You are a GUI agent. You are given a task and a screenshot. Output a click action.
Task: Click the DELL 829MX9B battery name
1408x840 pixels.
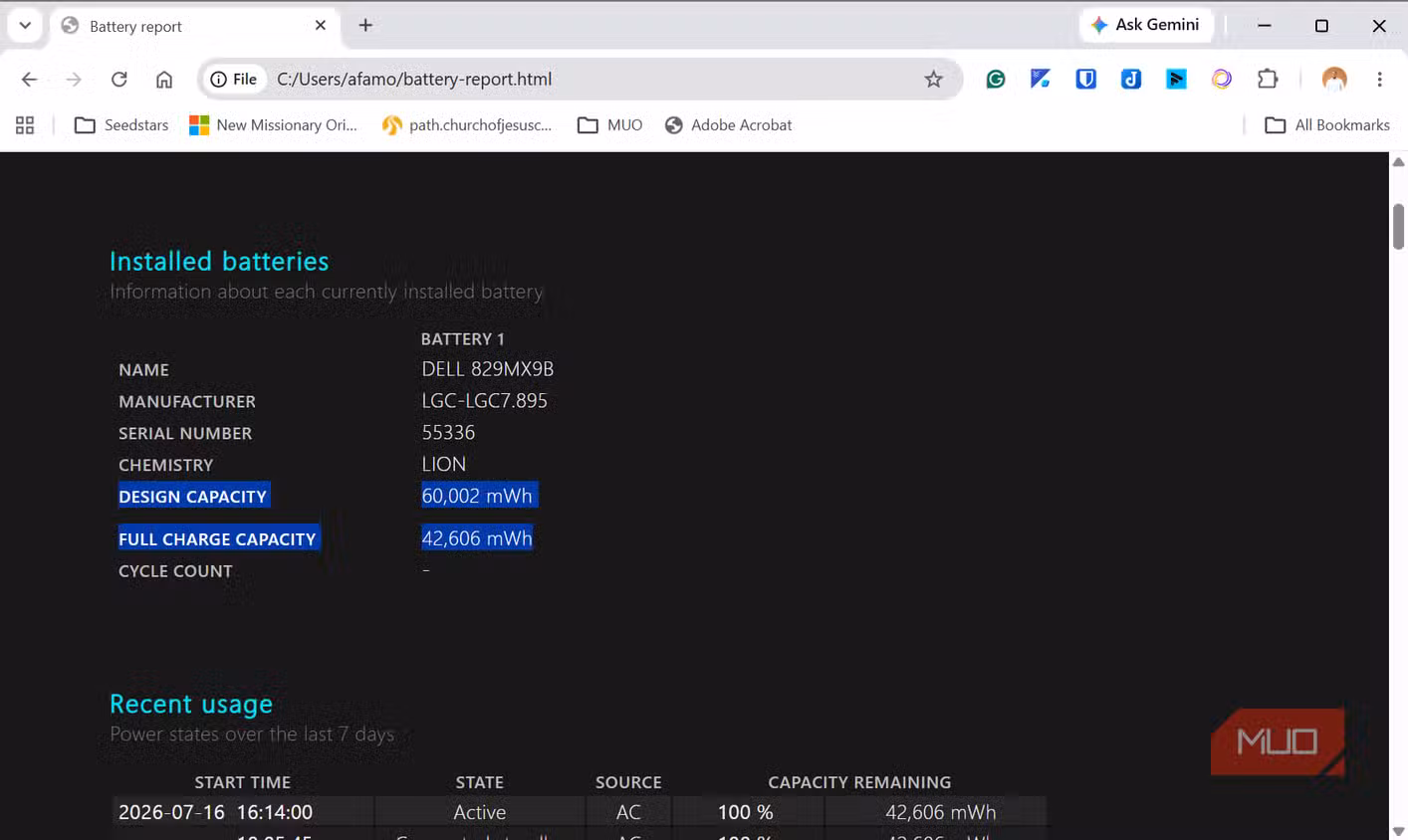[x=487, y=369]
